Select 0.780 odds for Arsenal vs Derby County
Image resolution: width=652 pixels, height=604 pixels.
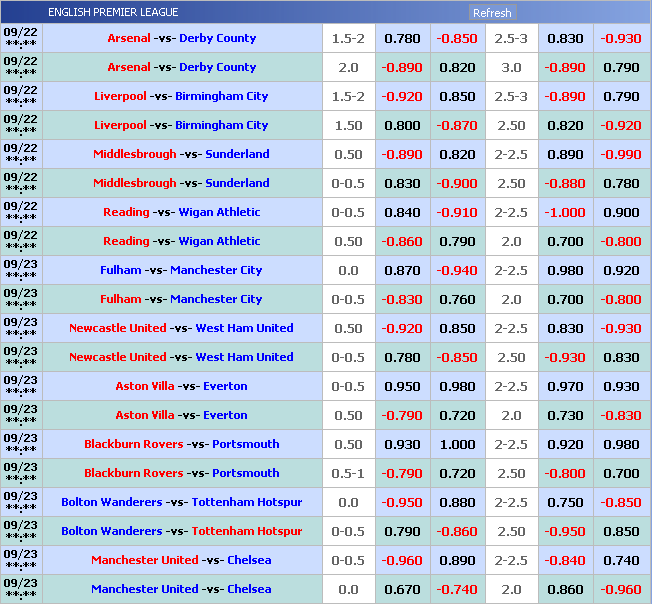pos(402,38)
